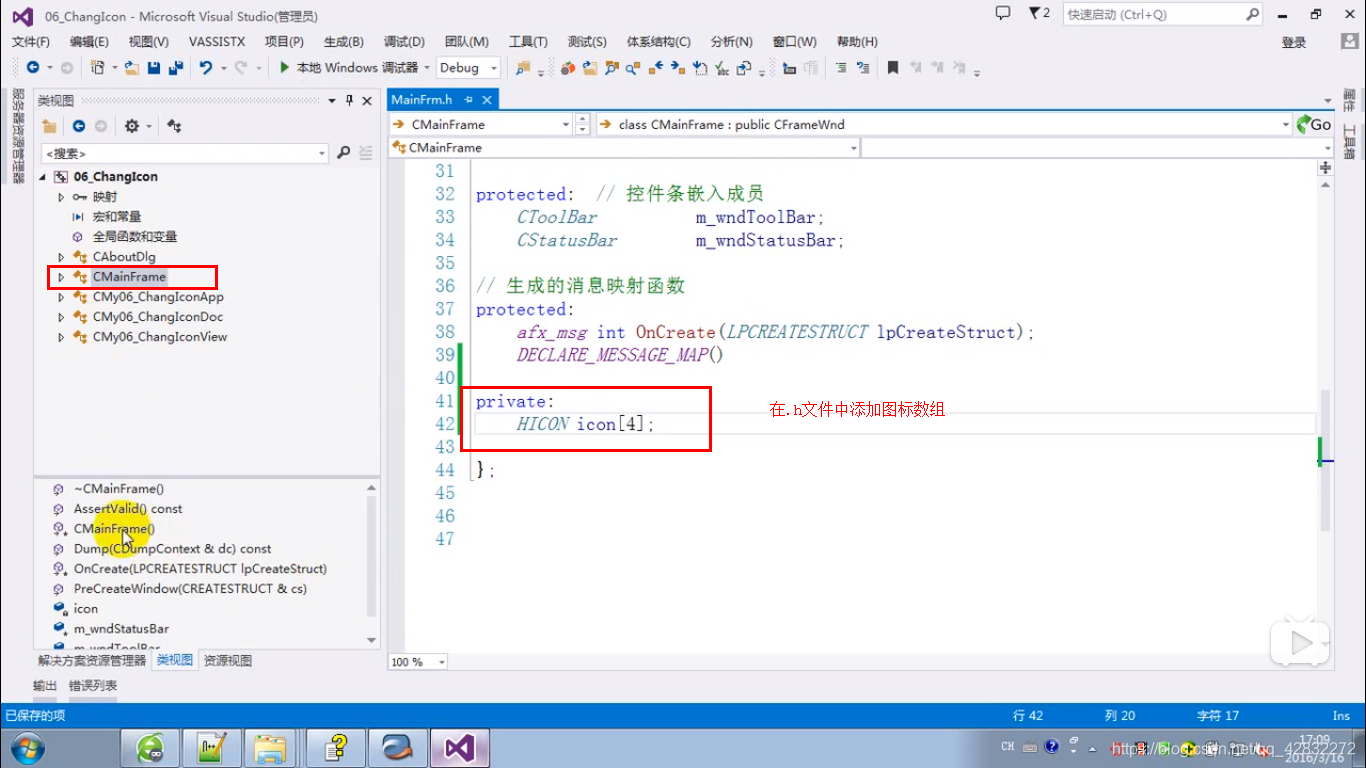Select m_wndStatusBar in the members list
The height and width of the screenshot is (768, 1366).
click(121, 629)
